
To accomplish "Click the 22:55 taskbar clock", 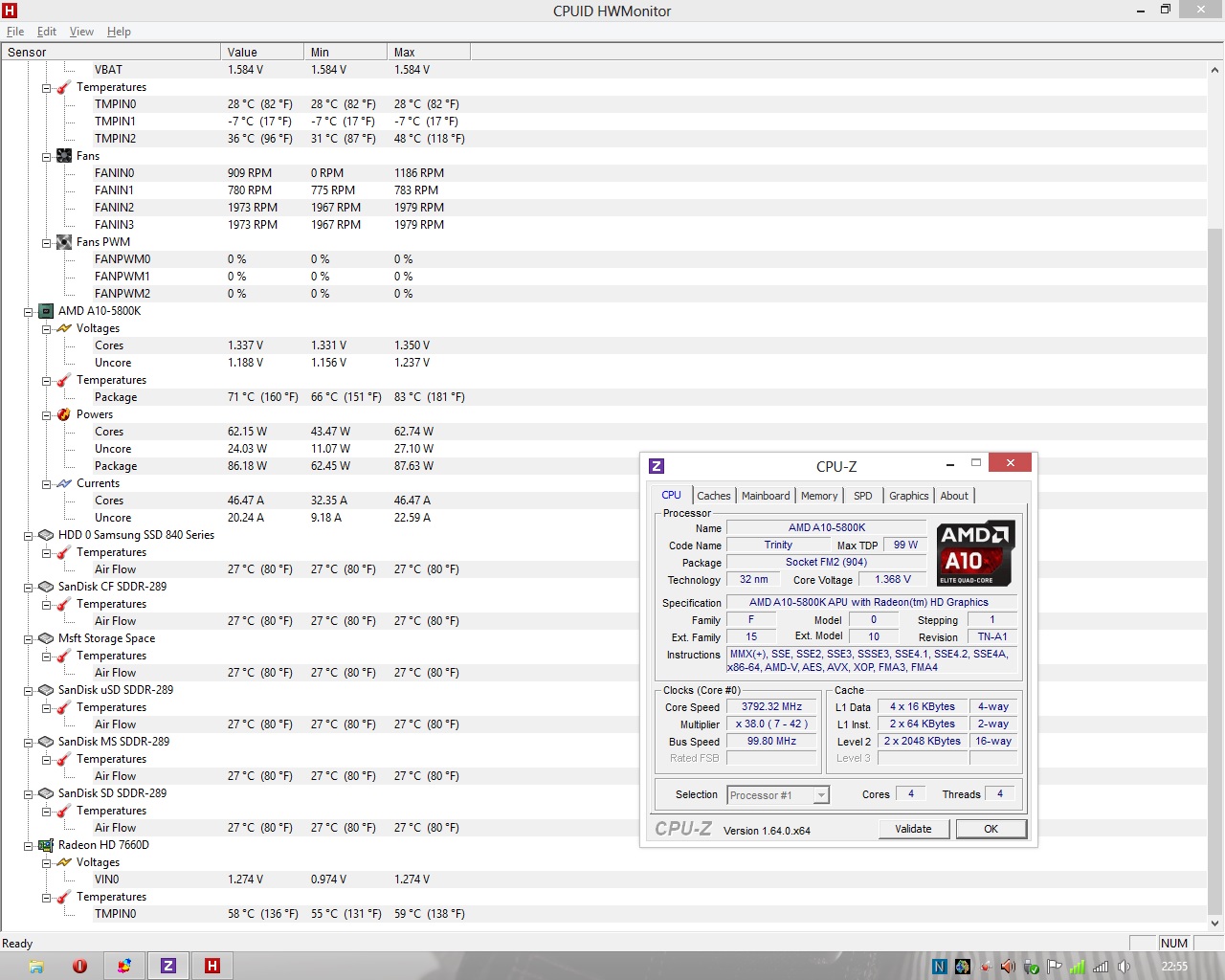I will (x=1174, y=967).
